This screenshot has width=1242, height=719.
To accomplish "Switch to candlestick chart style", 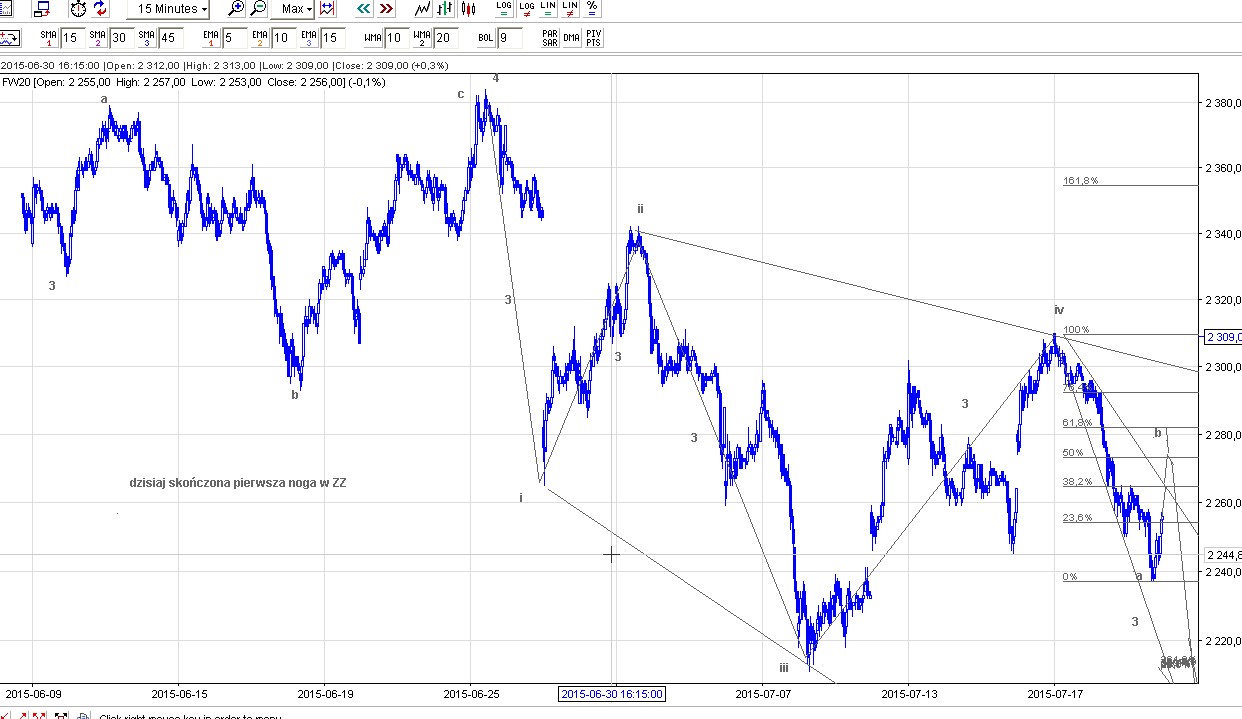I will tap(467, 9).
